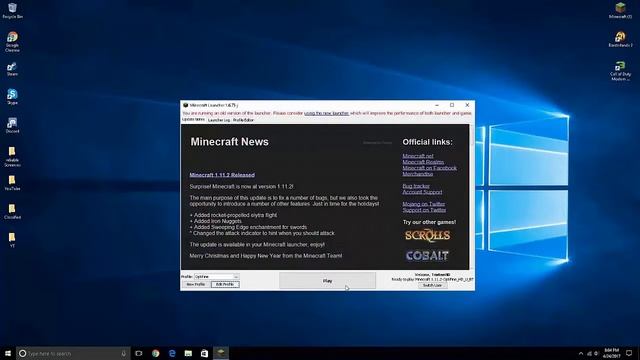
Task: Select the Steam desktop icon
Action: click(12, 69)
